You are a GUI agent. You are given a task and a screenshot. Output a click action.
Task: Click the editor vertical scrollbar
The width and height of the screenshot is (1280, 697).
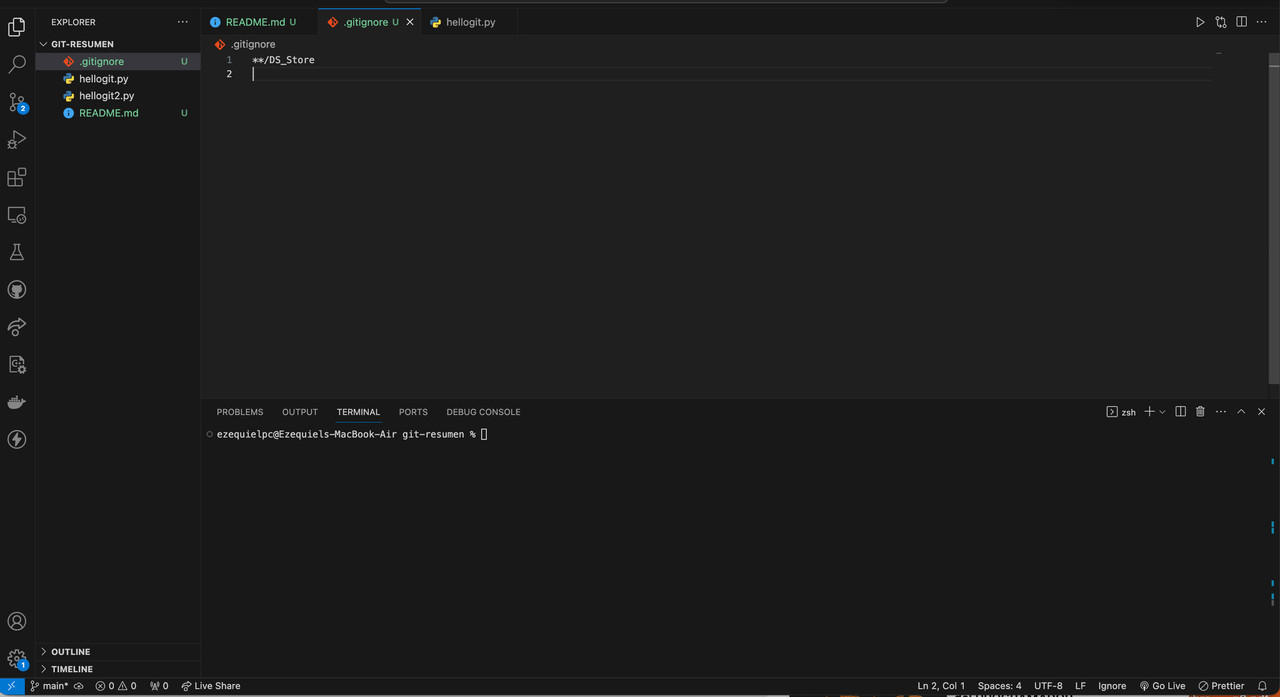click(1274, 218)
